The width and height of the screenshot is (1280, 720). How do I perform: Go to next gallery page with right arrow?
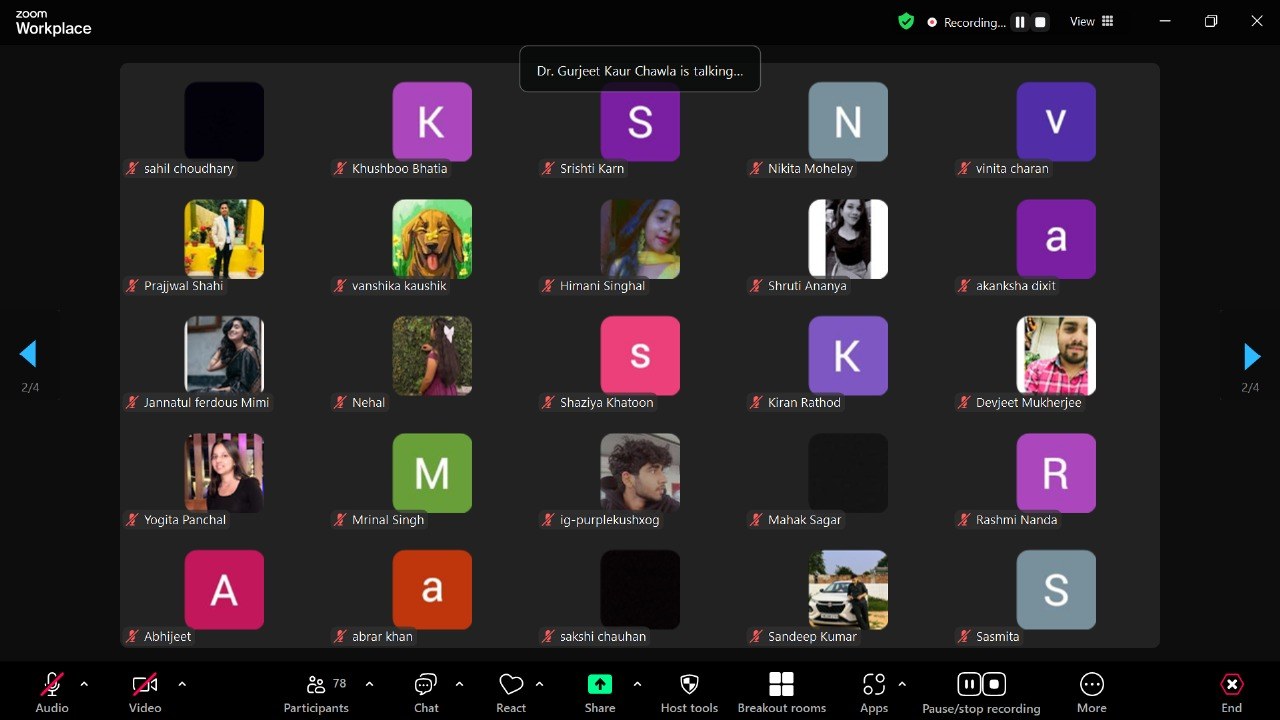point(1251,356)
